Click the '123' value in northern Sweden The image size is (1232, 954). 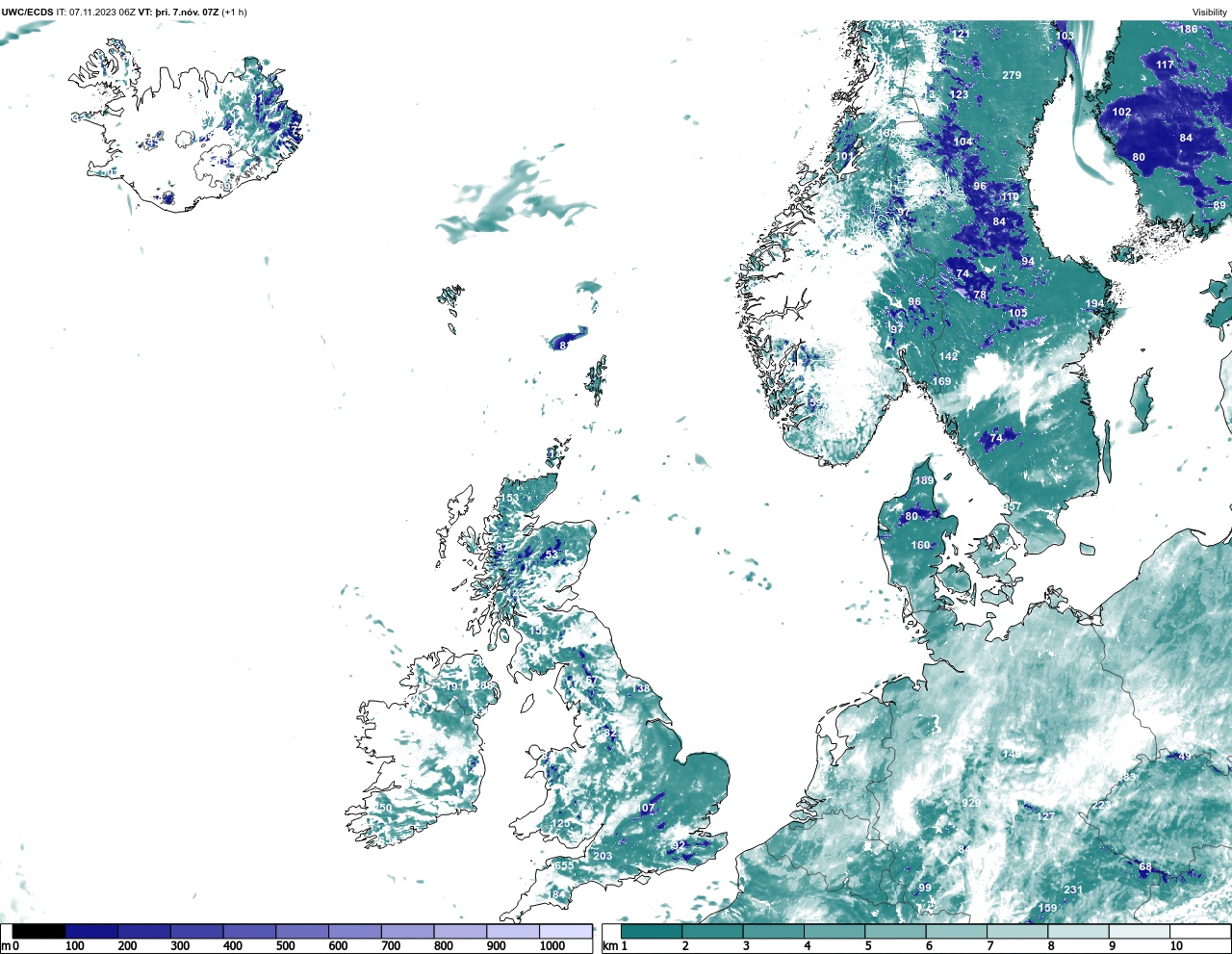point(960,94)
